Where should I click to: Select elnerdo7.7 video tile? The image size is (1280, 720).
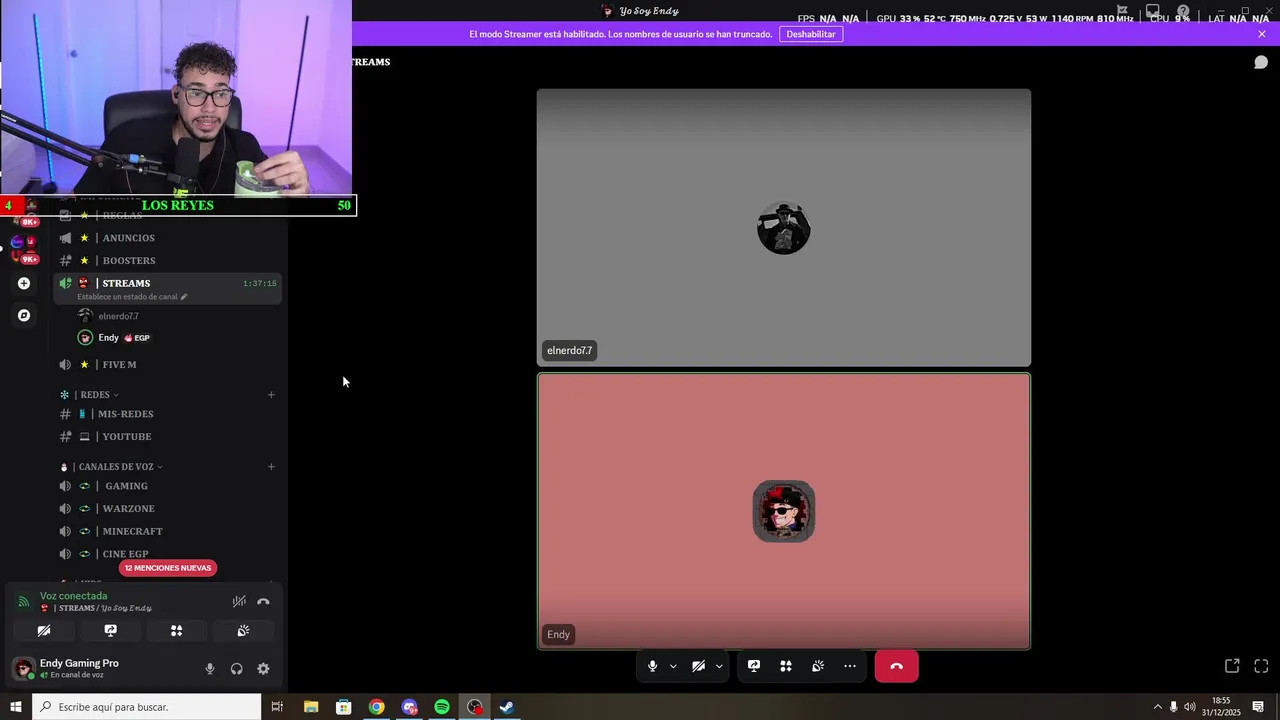[784, 227]
